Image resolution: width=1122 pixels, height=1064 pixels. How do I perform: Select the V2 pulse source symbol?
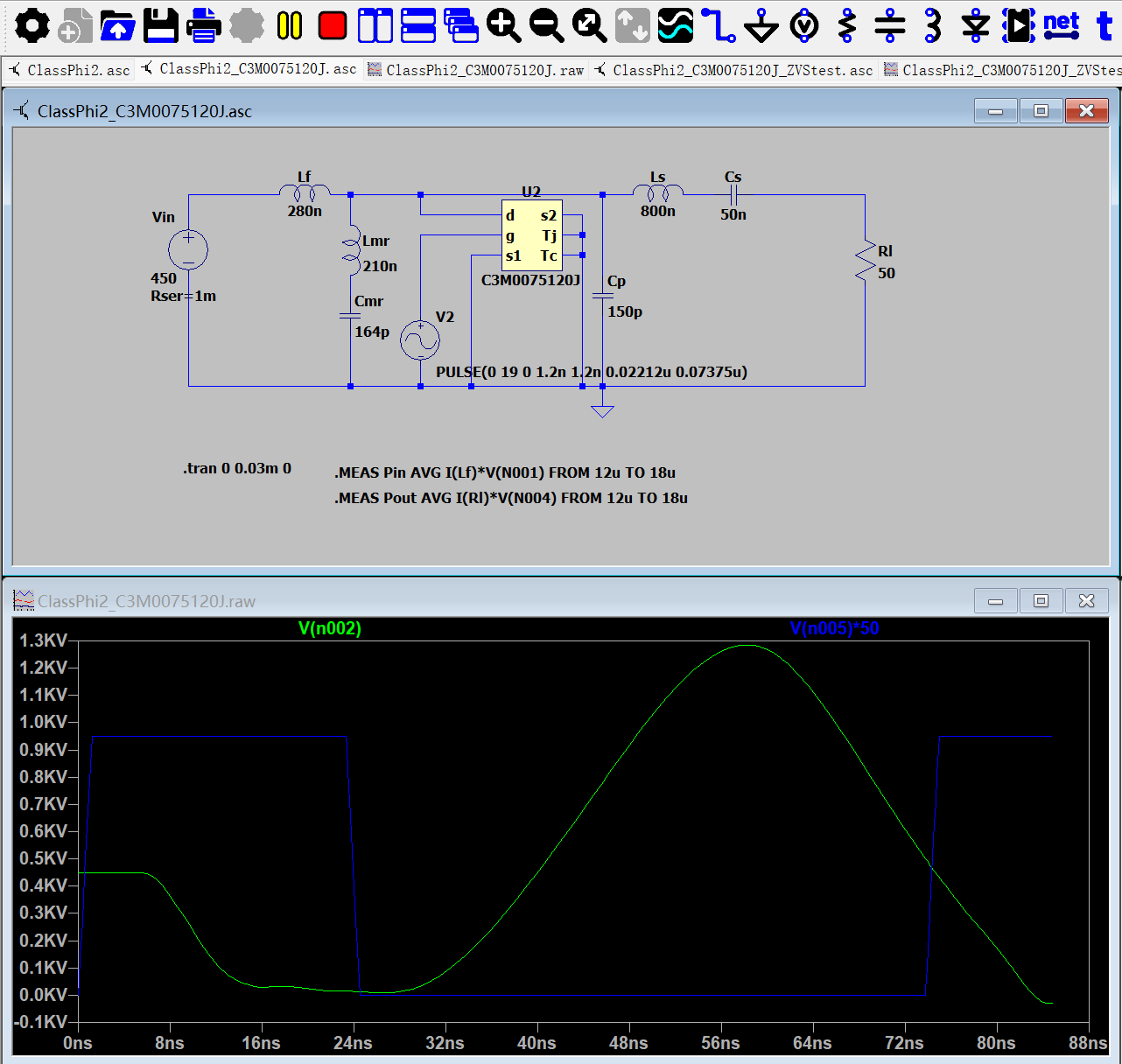[420, 340]
